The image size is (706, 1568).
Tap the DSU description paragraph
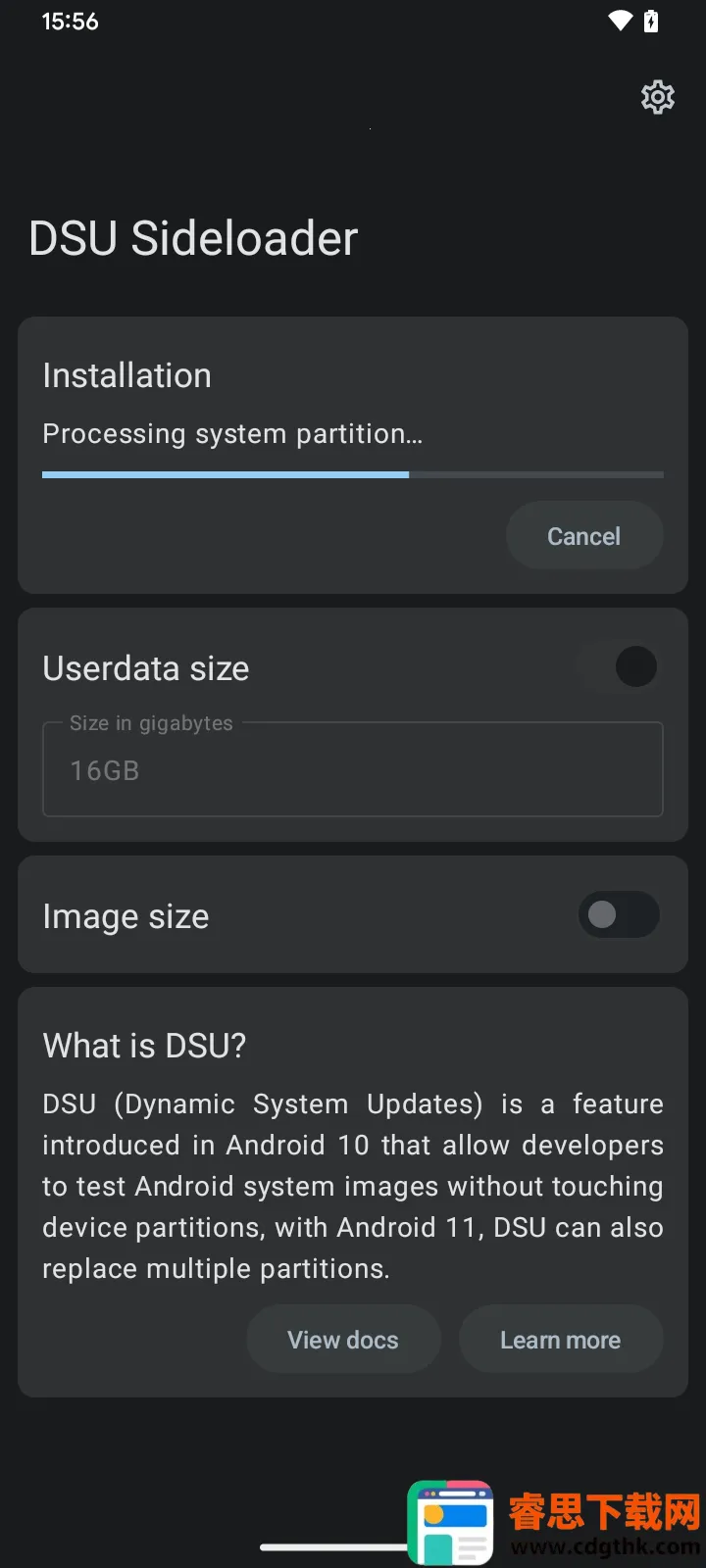click(x=353, y=1186)
